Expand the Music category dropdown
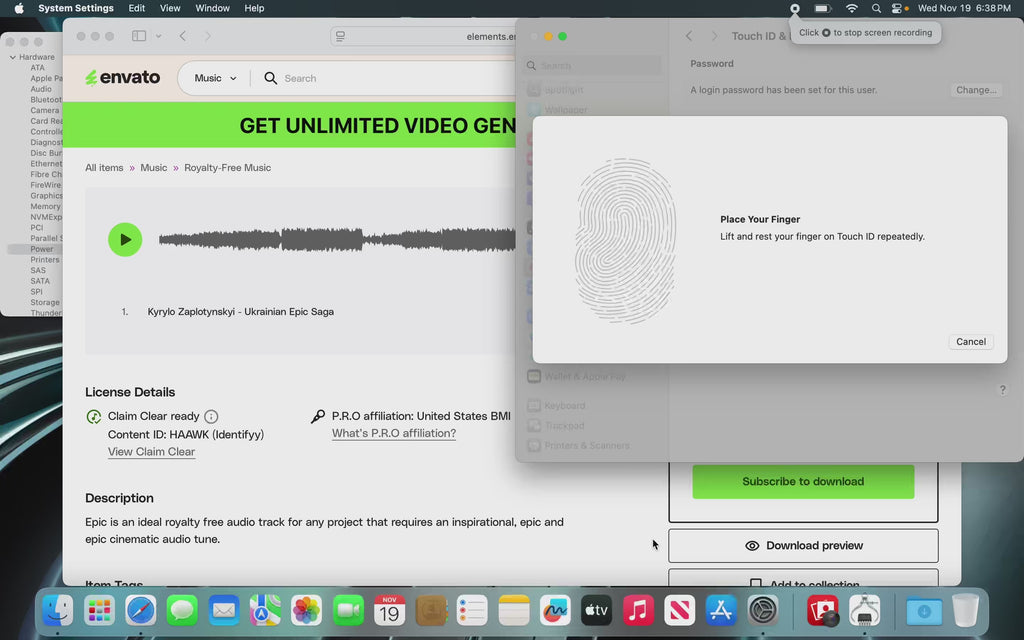 pyautogui.click(x=215, y=78)
